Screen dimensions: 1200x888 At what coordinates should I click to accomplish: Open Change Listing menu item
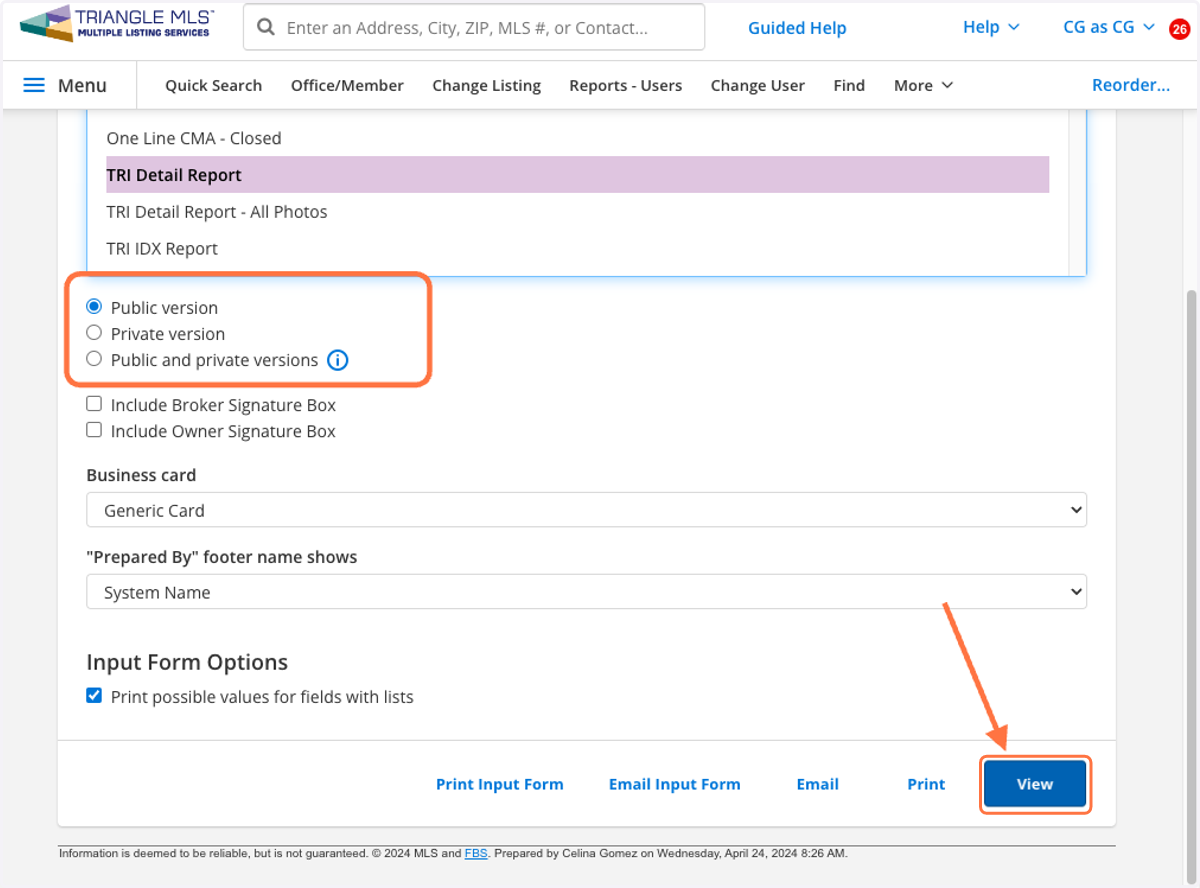tap(486, 85)
